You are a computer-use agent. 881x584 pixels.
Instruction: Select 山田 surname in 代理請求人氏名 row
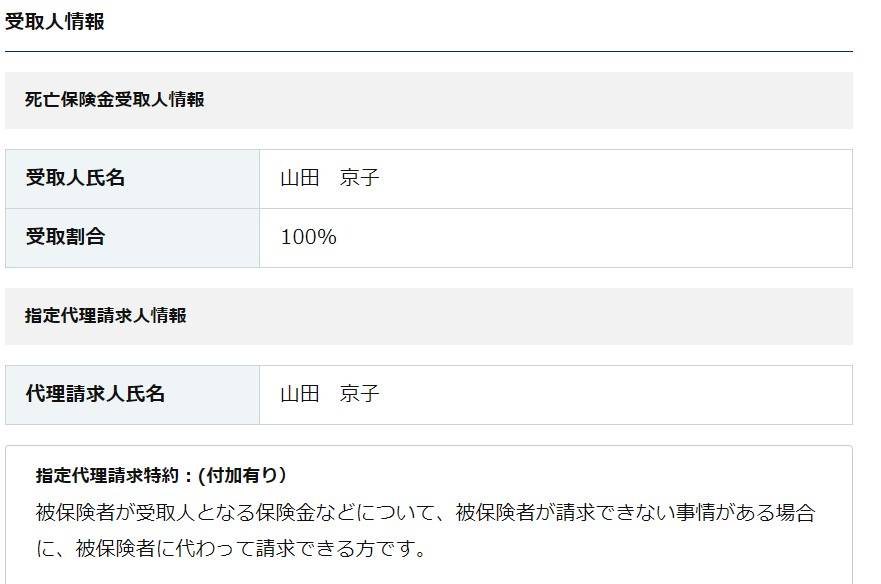click(x=299, y=393)
